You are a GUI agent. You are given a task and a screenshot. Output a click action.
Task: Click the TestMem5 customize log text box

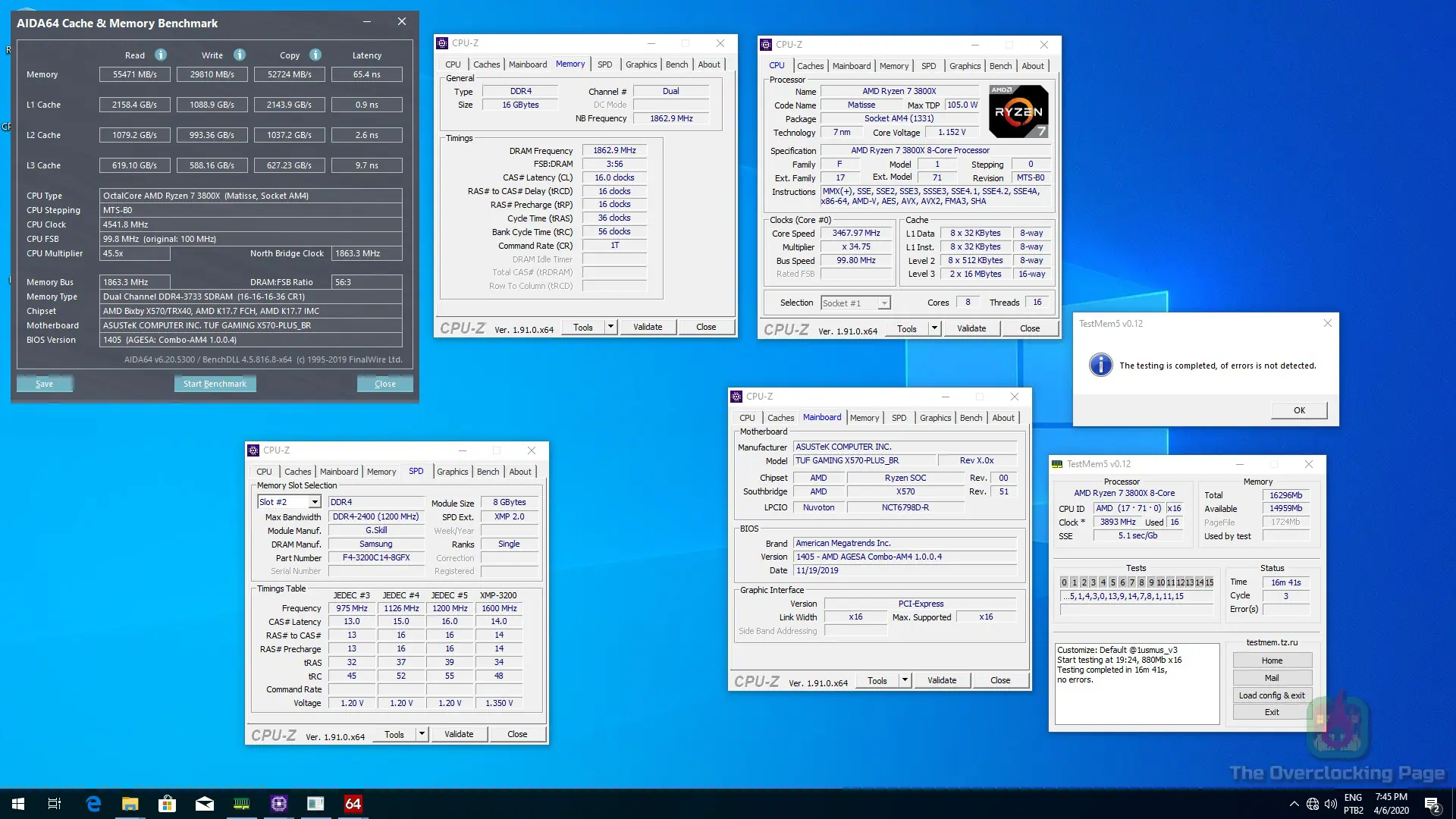[x=1136, y=682]
